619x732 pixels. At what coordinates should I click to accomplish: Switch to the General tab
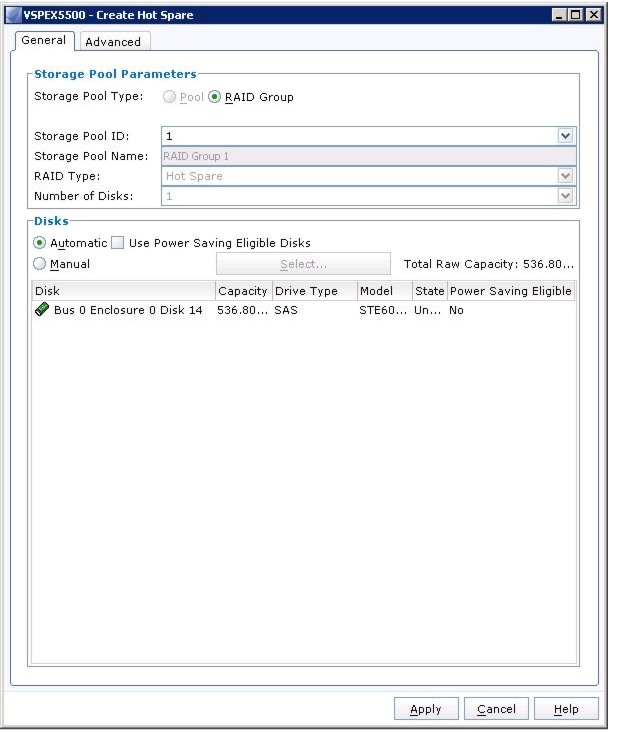44,41
